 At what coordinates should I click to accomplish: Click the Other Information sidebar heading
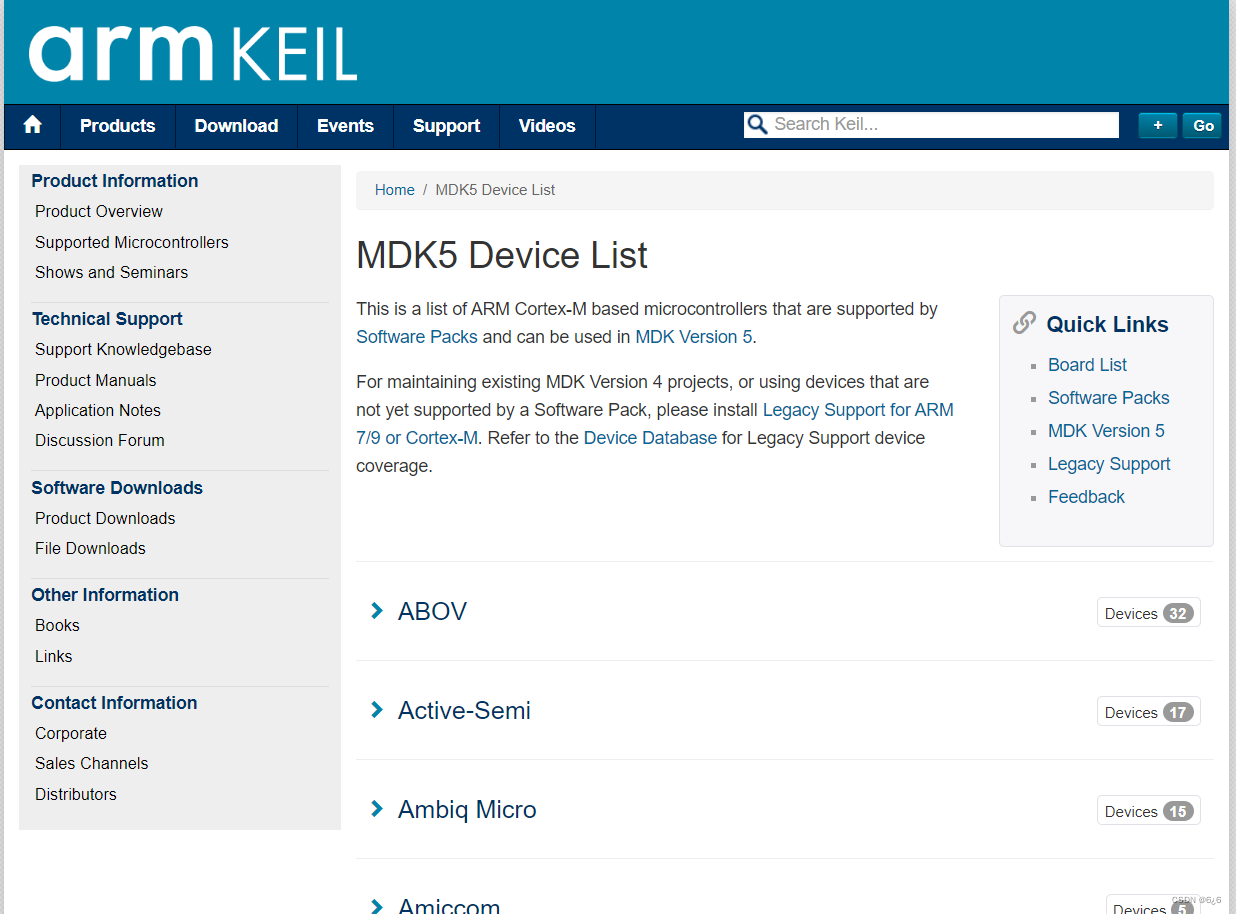[x=105, y=595]
